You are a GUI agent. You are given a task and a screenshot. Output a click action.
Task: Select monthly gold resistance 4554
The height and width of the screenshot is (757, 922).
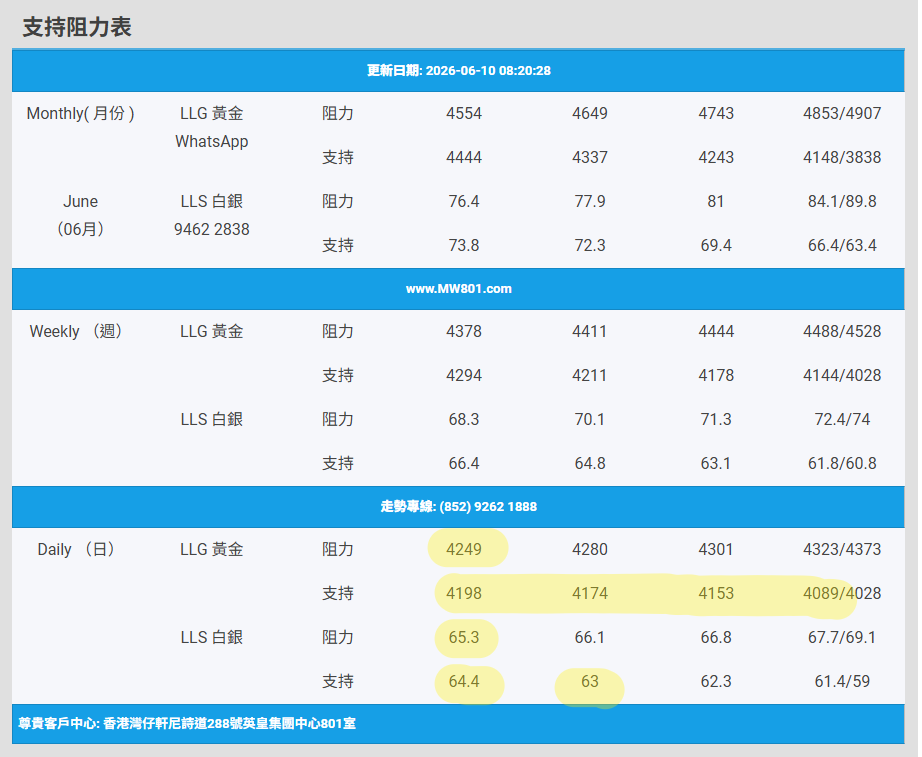tap(464, 113)
